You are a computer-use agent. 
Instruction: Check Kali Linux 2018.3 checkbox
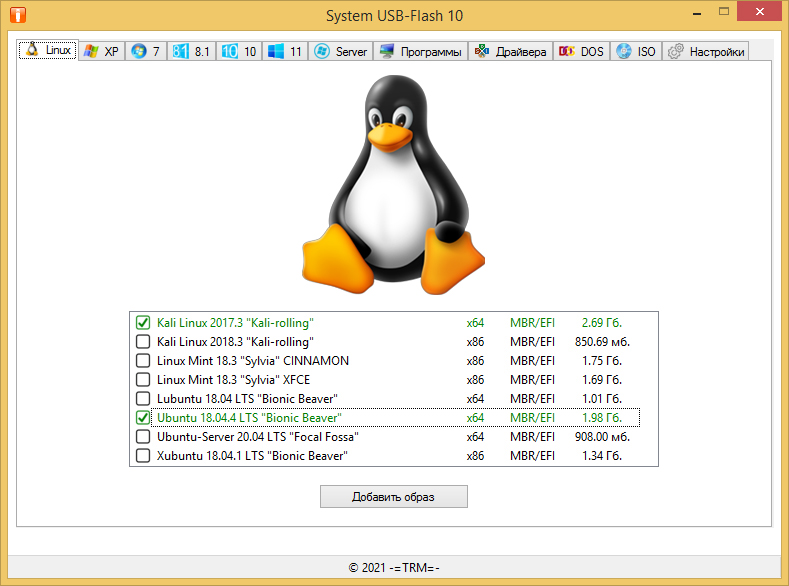[143, 342]
